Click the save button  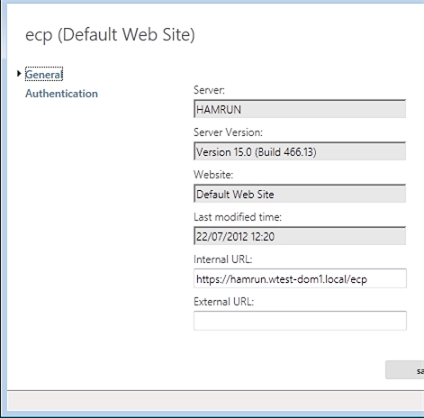405,370
